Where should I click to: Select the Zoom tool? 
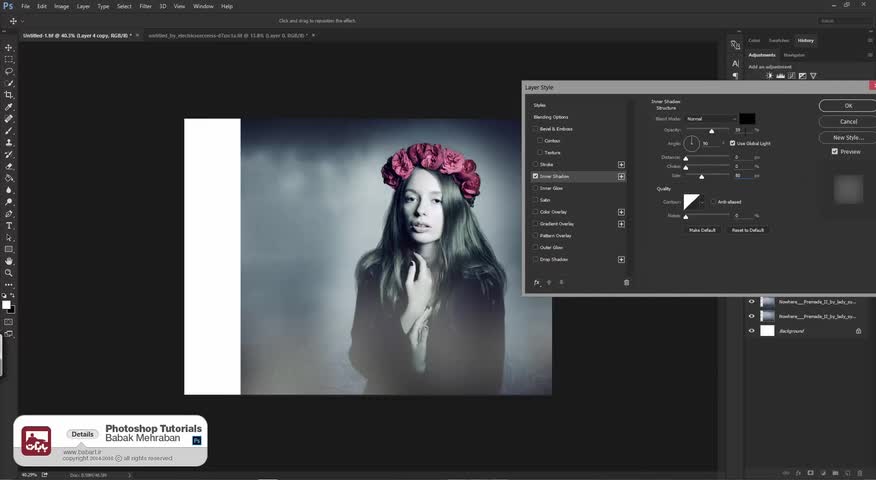(9, 273)
